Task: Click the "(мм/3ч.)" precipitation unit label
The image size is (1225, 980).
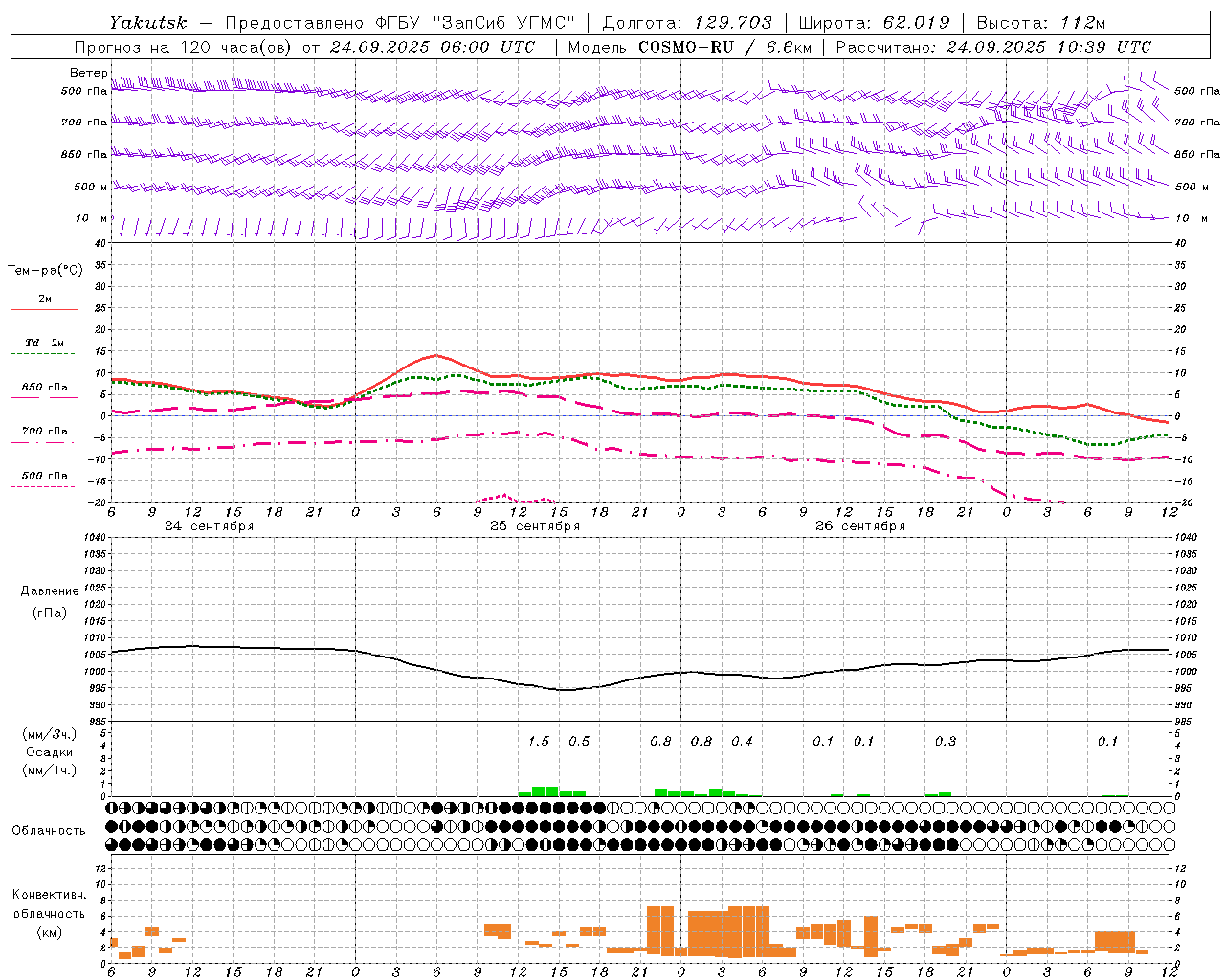Action: pos(49,735)
